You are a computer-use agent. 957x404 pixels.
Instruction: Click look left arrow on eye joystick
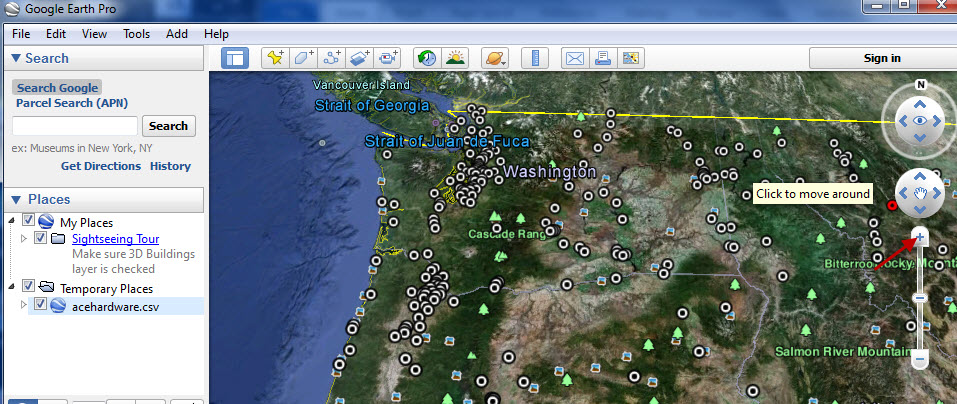903,121
